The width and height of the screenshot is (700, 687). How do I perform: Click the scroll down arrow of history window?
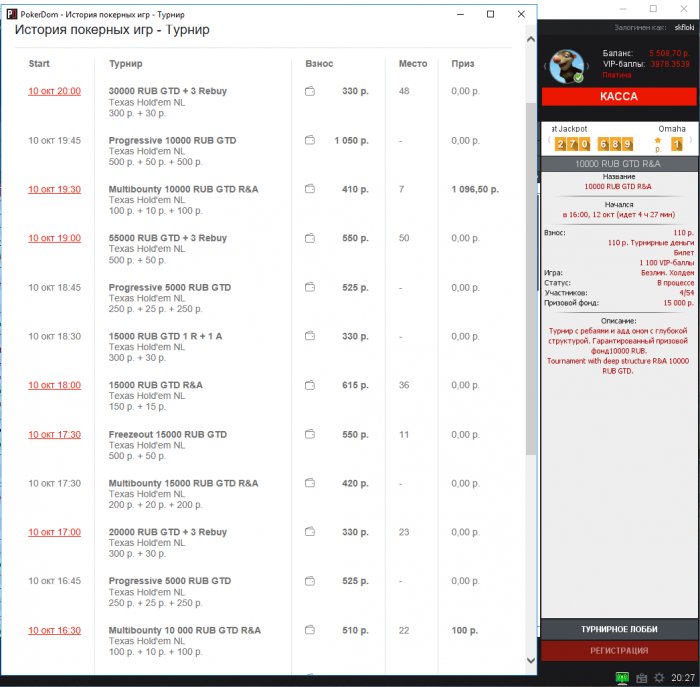(531, 660)
